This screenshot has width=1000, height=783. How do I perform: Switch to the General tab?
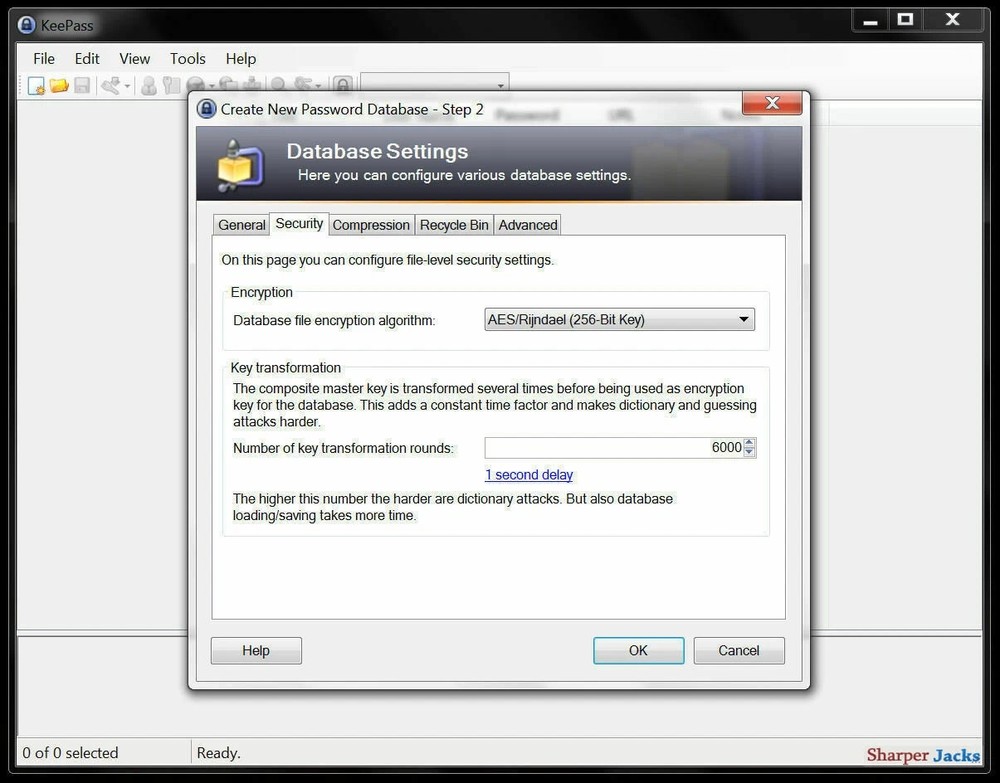[240, 224]
